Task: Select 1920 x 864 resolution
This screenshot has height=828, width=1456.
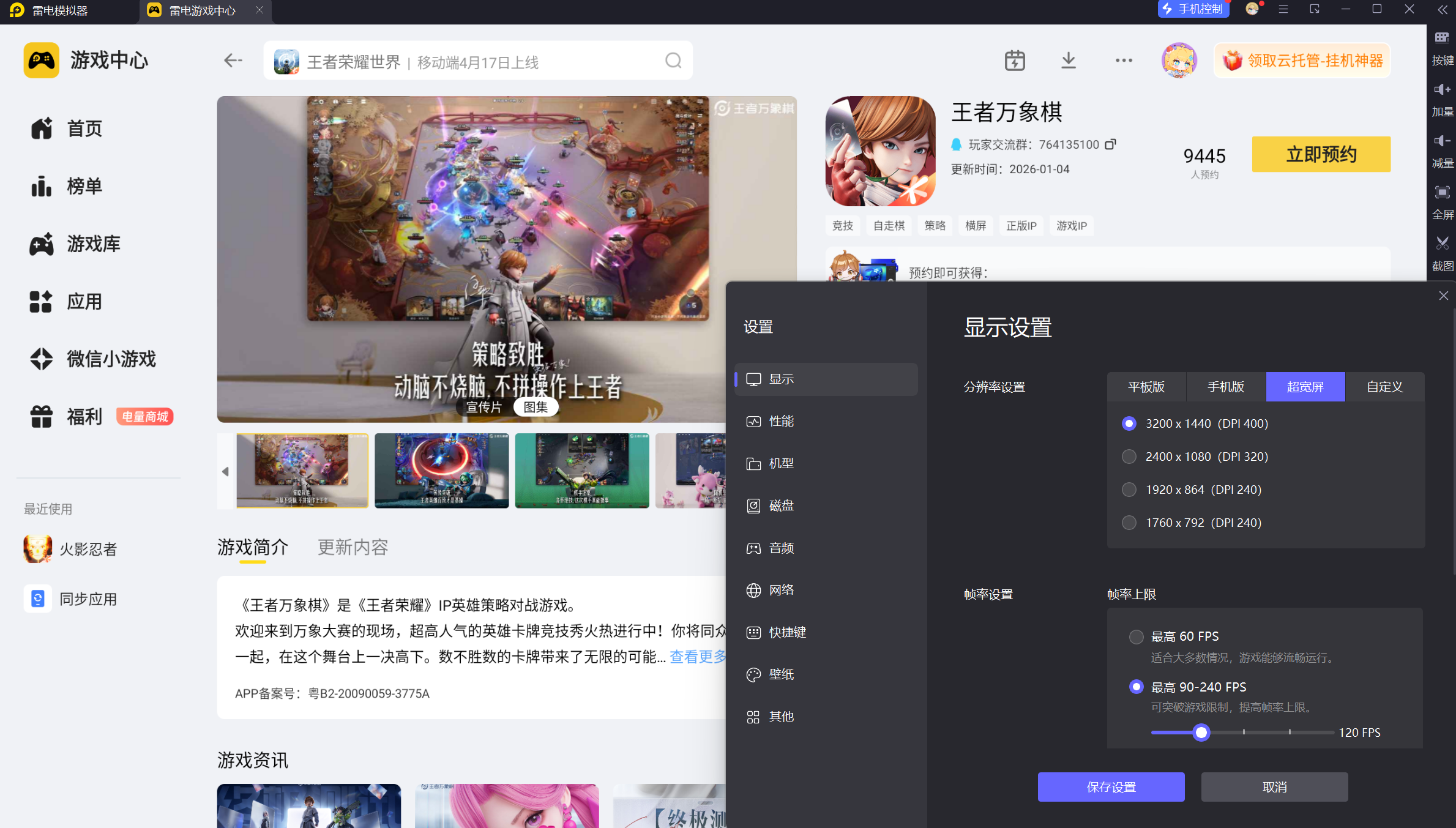Action: (x=1129, y=490)
